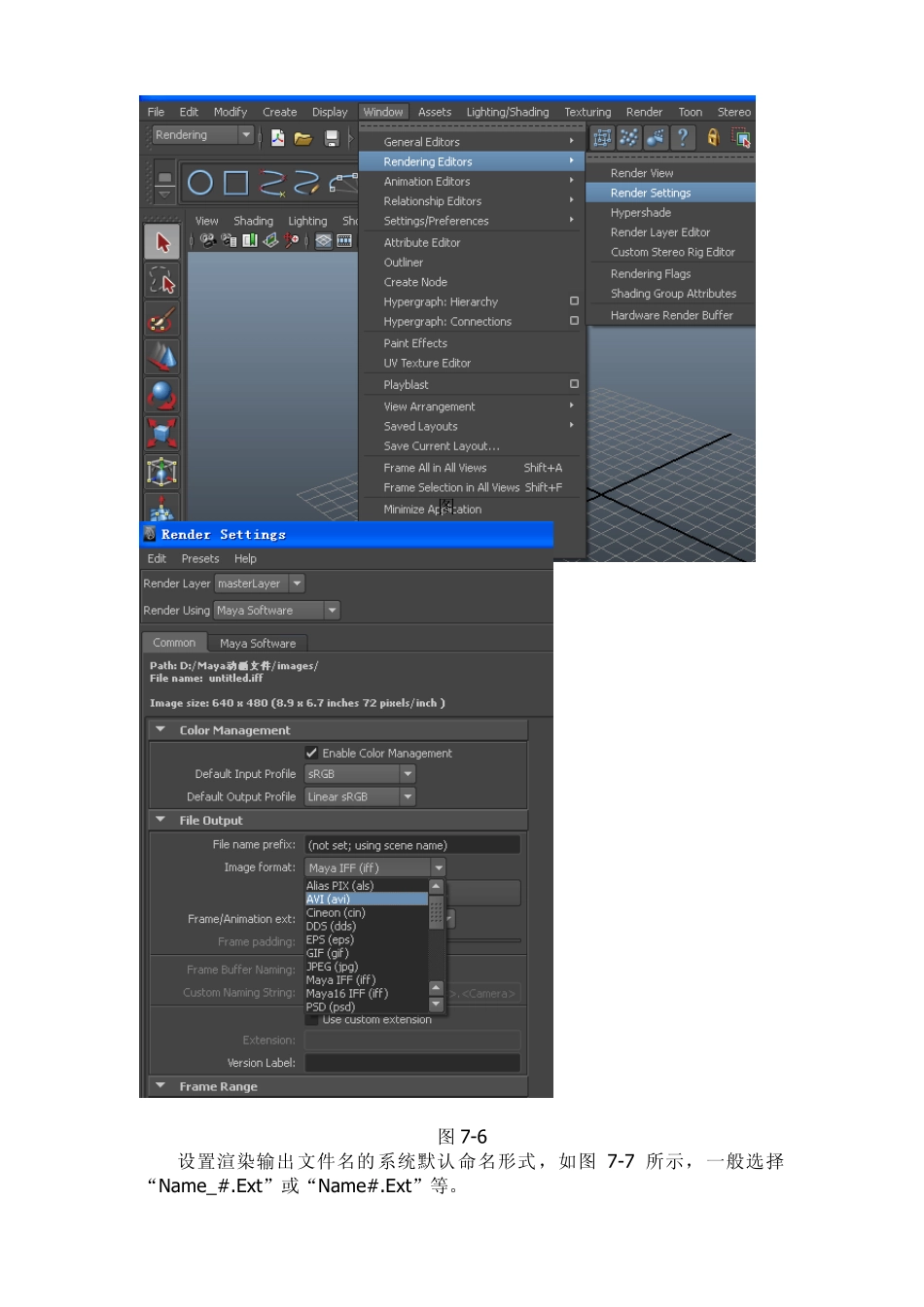Click the option box beside Playblast
The height and width of the screenshot is (1307, 924).
tap(574, 384)
